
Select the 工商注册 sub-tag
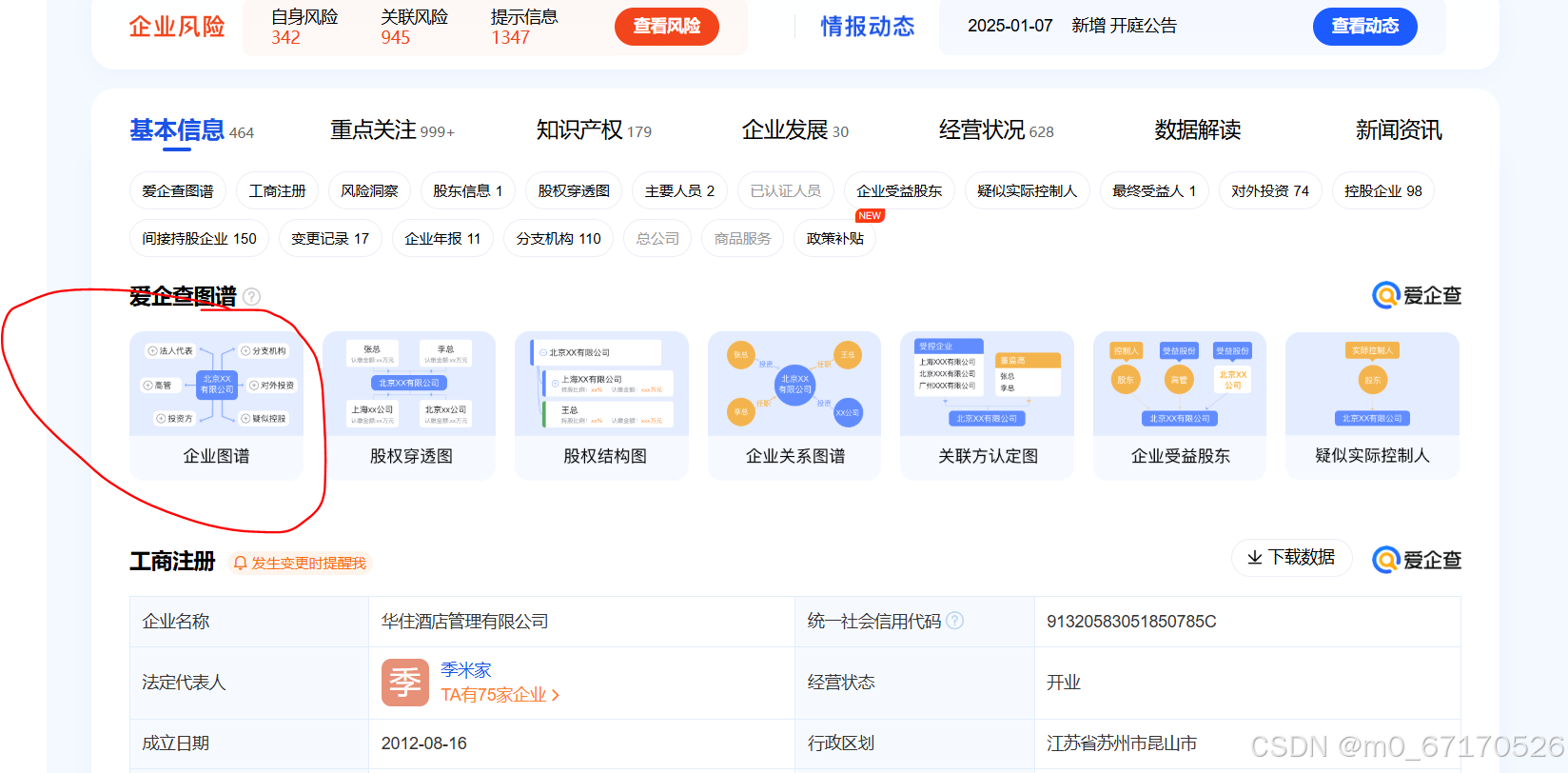(x=277, y=191)
